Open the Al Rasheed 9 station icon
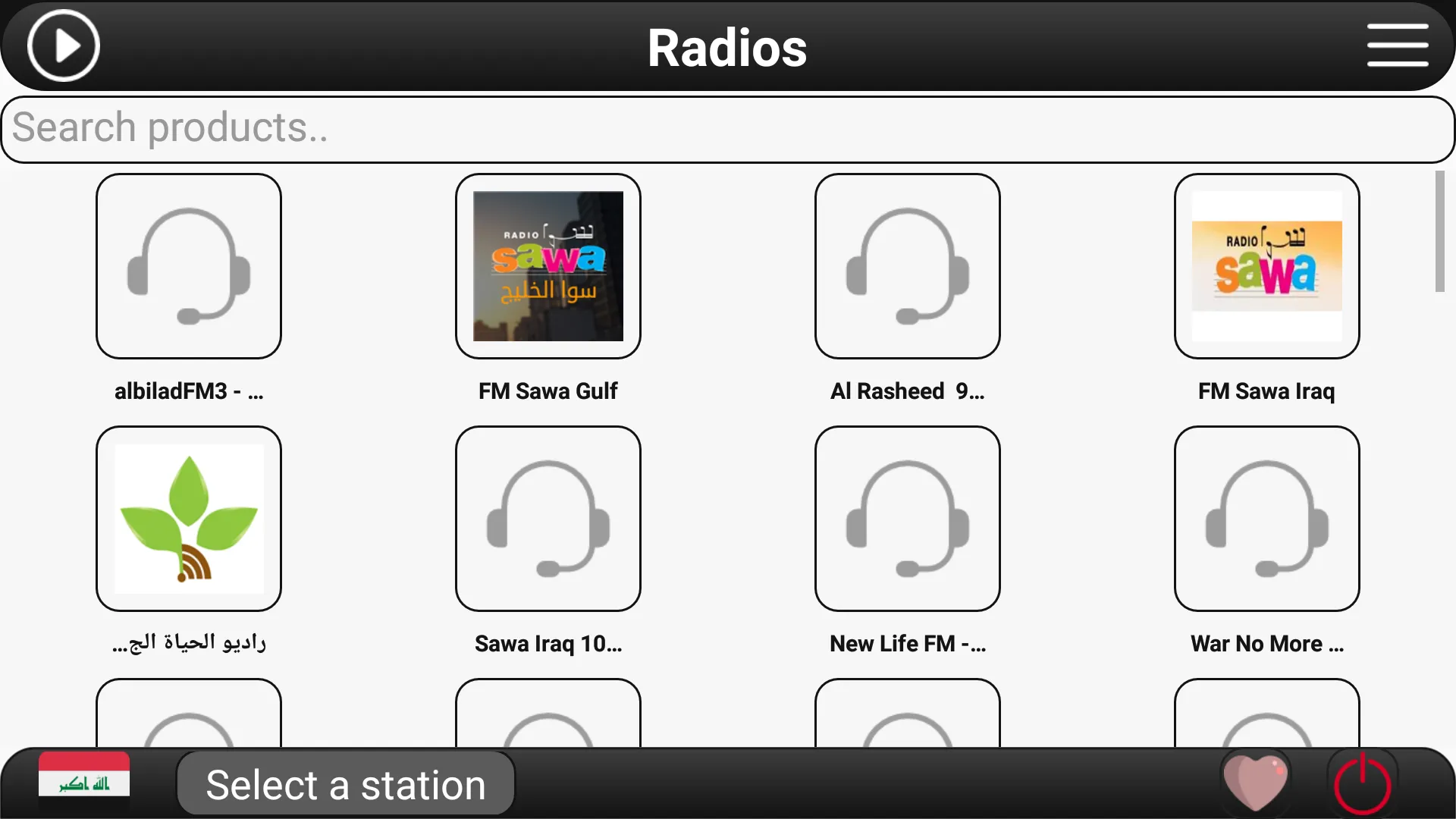 coord(907,265)
